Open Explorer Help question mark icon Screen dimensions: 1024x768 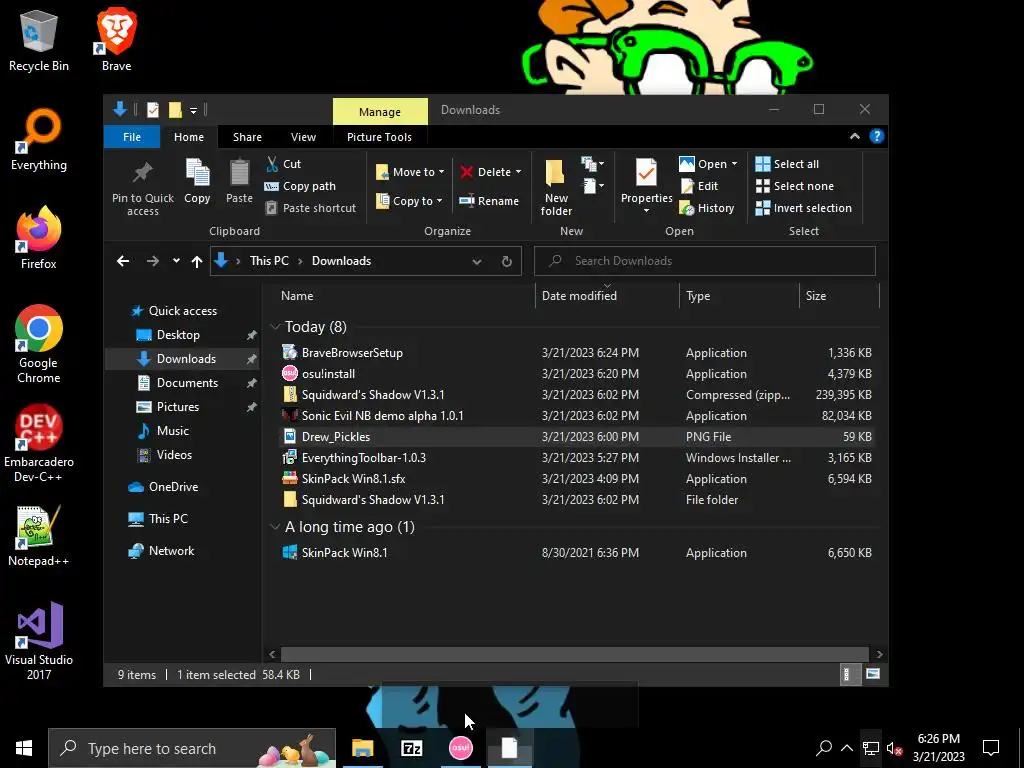point(876,136)
